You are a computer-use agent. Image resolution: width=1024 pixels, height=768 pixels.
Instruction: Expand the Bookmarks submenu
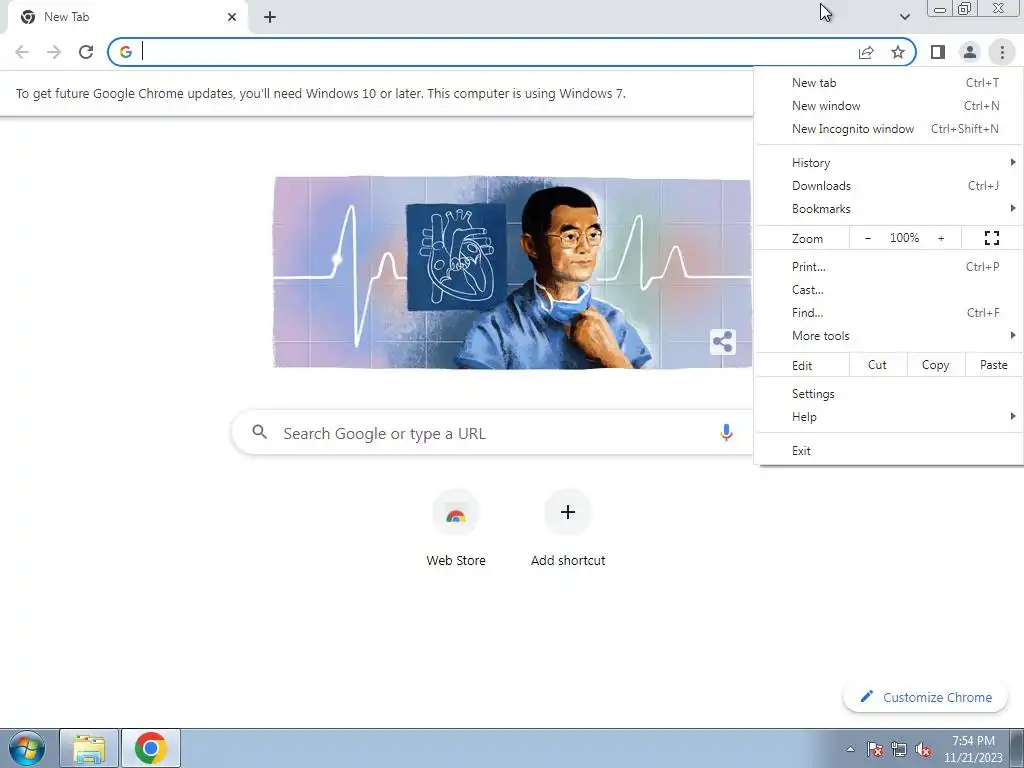coord(889,208)
